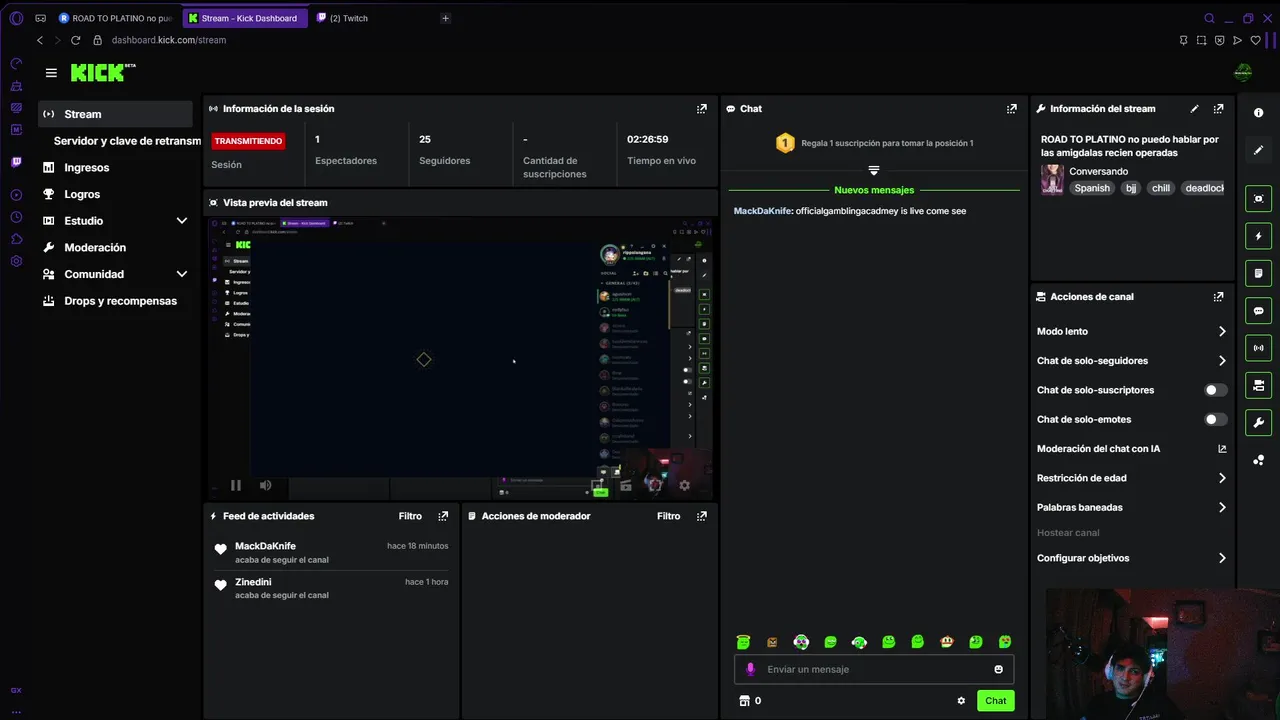
Task: Open chat settings gear icon
Action: (961, 701)
